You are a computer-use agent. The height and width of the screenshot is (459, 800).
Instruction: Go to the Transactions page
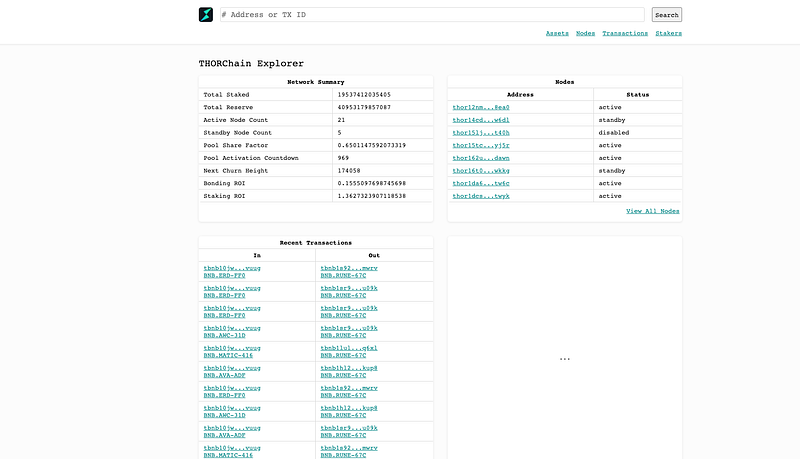point(625,33)
